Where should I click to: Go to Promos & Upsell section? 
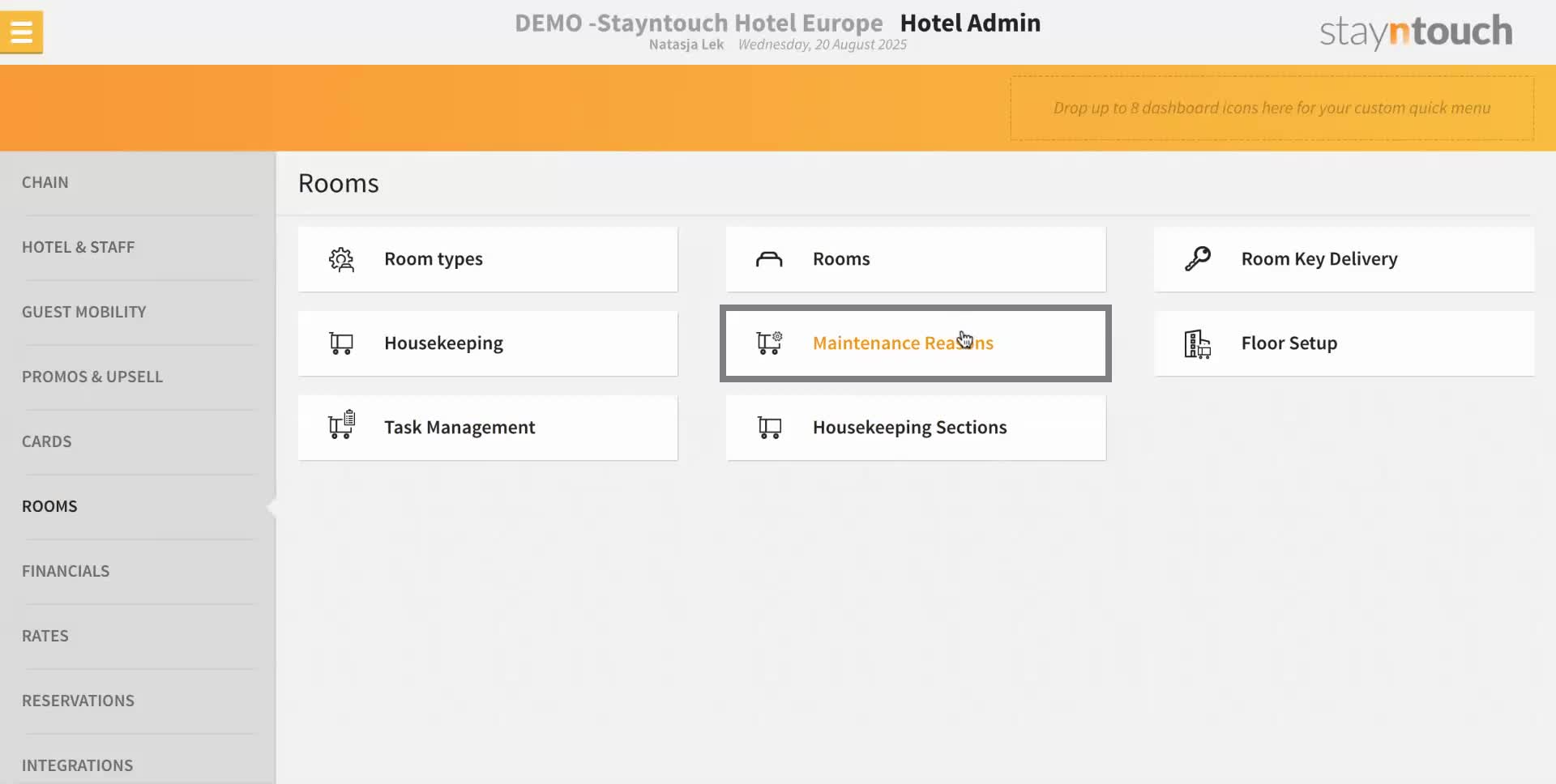[x=138, y=377]
